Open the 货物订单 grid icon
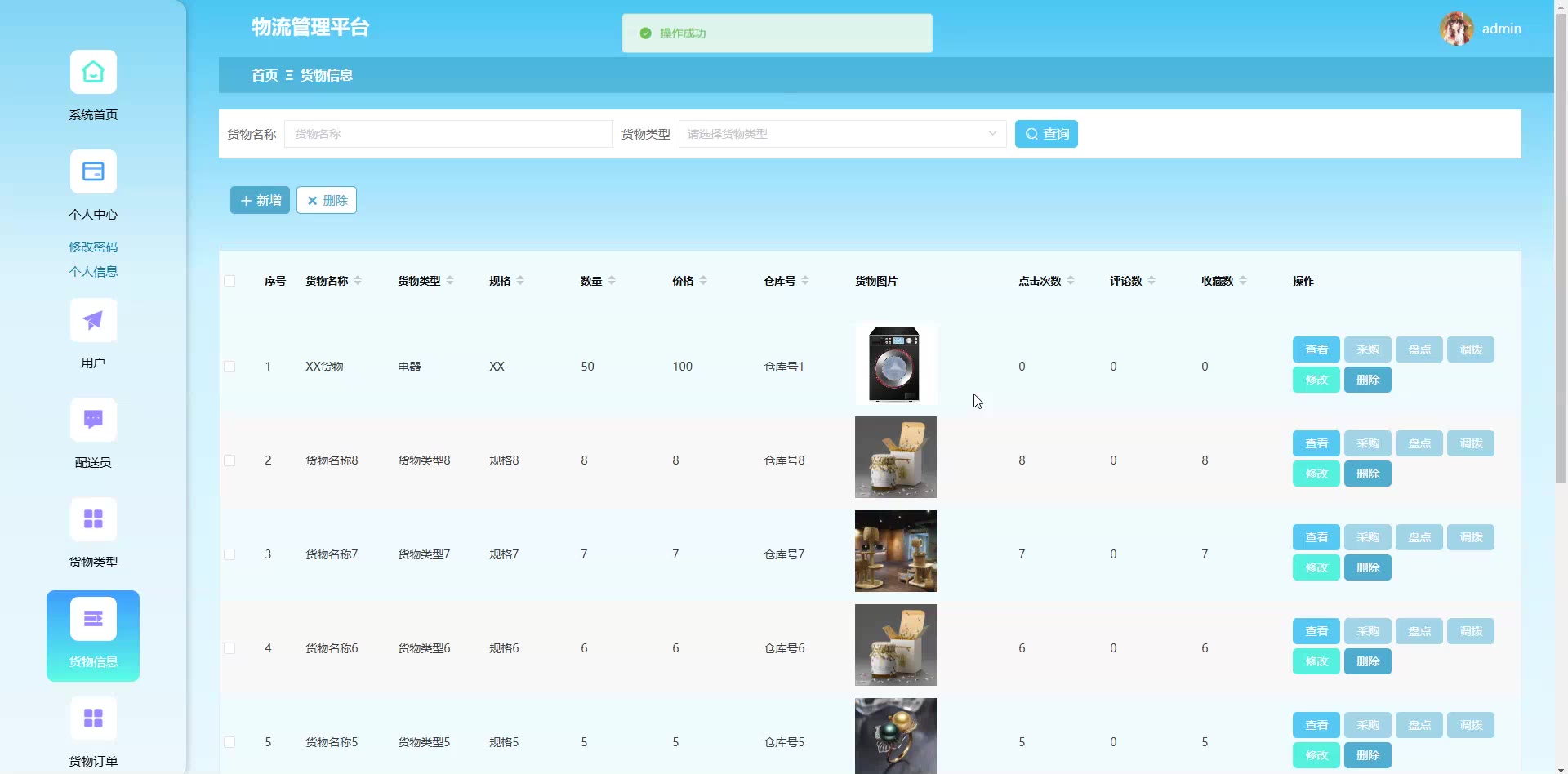This screenshot has width=1568, height=774. pyautogui.click(x=93, y=718)
